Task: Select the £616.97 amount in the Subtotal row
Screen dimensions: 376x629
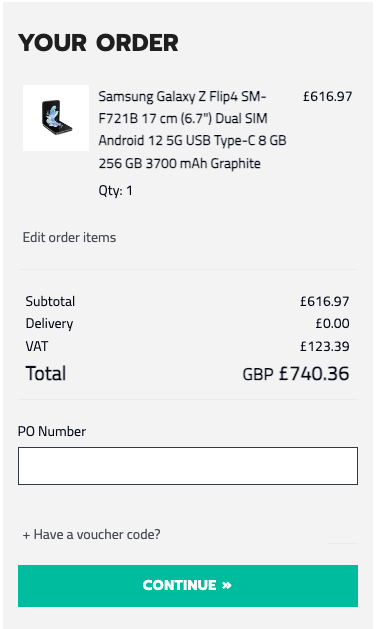Action: point(325,301)
